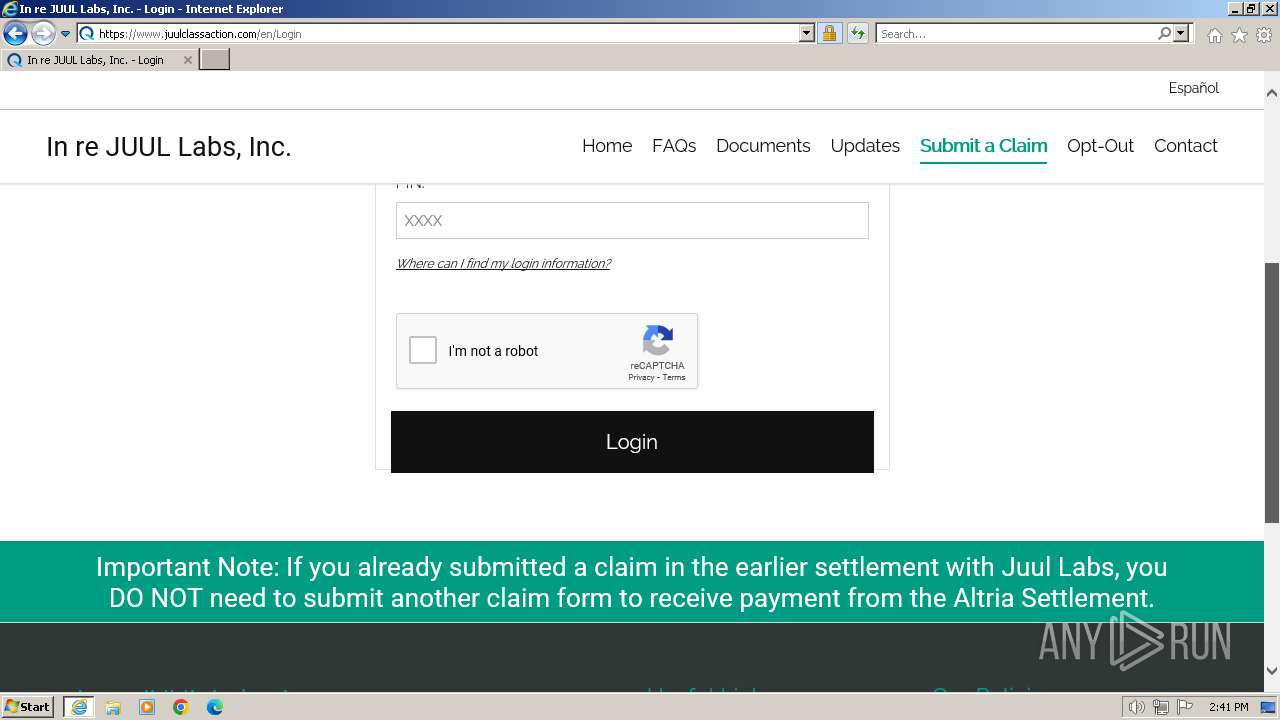Click the PIN input field
1280x720 pixels.
coord(632,220)
